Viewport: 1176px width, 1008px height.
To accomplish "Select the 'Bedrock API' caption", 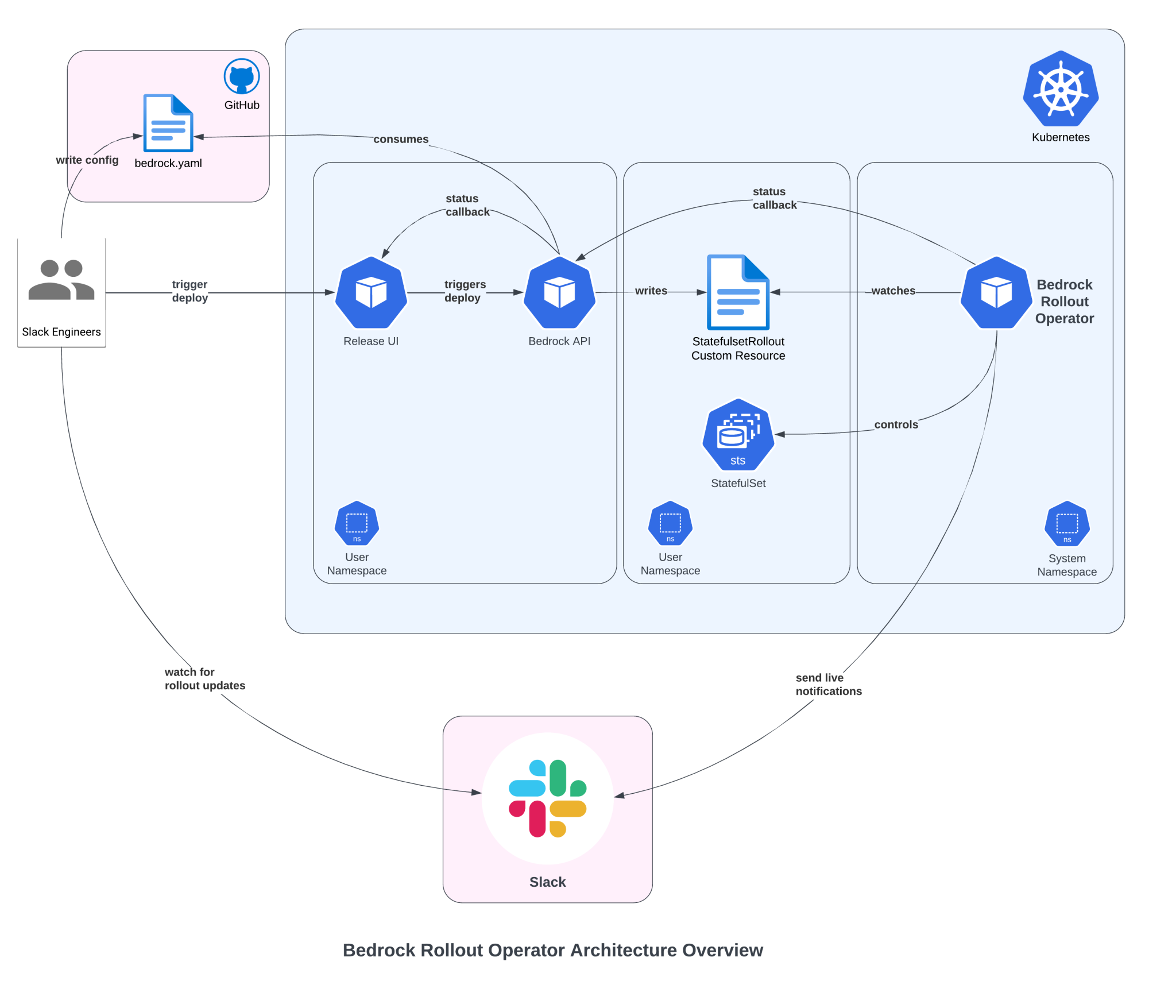I will coord(559,341).
